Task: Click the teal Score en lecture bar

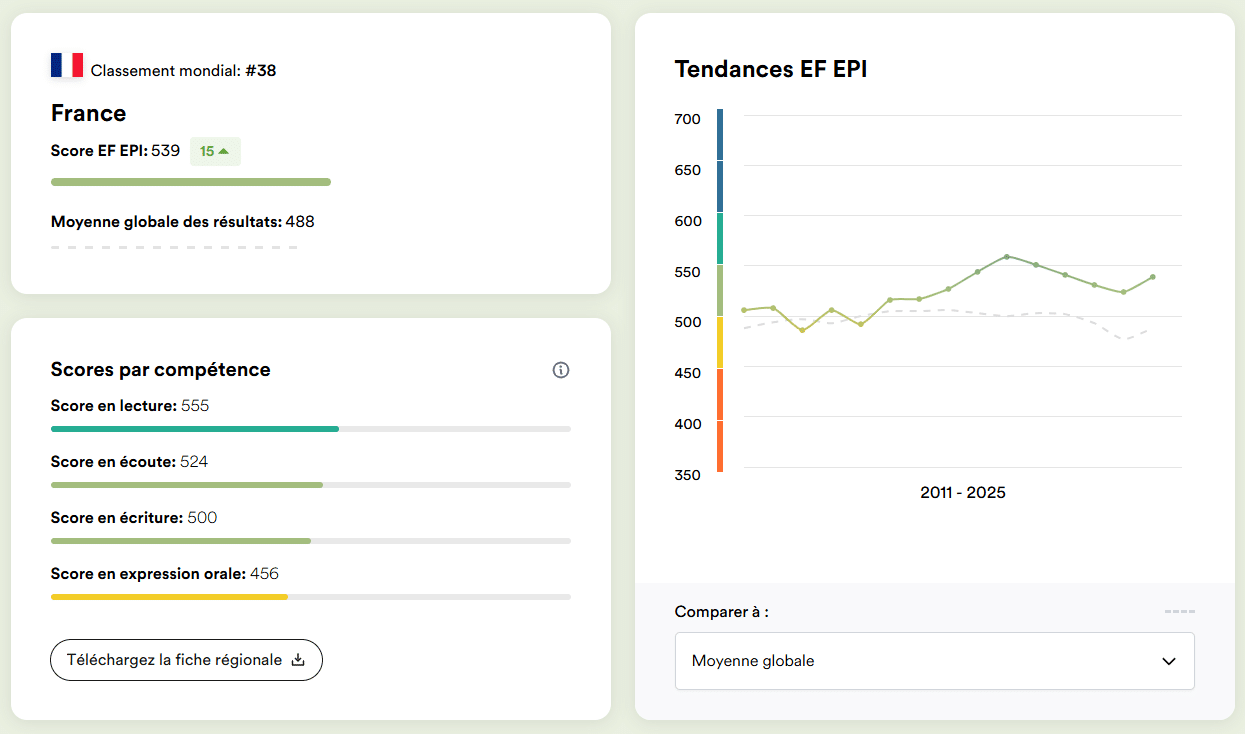Action: [195, 429]
